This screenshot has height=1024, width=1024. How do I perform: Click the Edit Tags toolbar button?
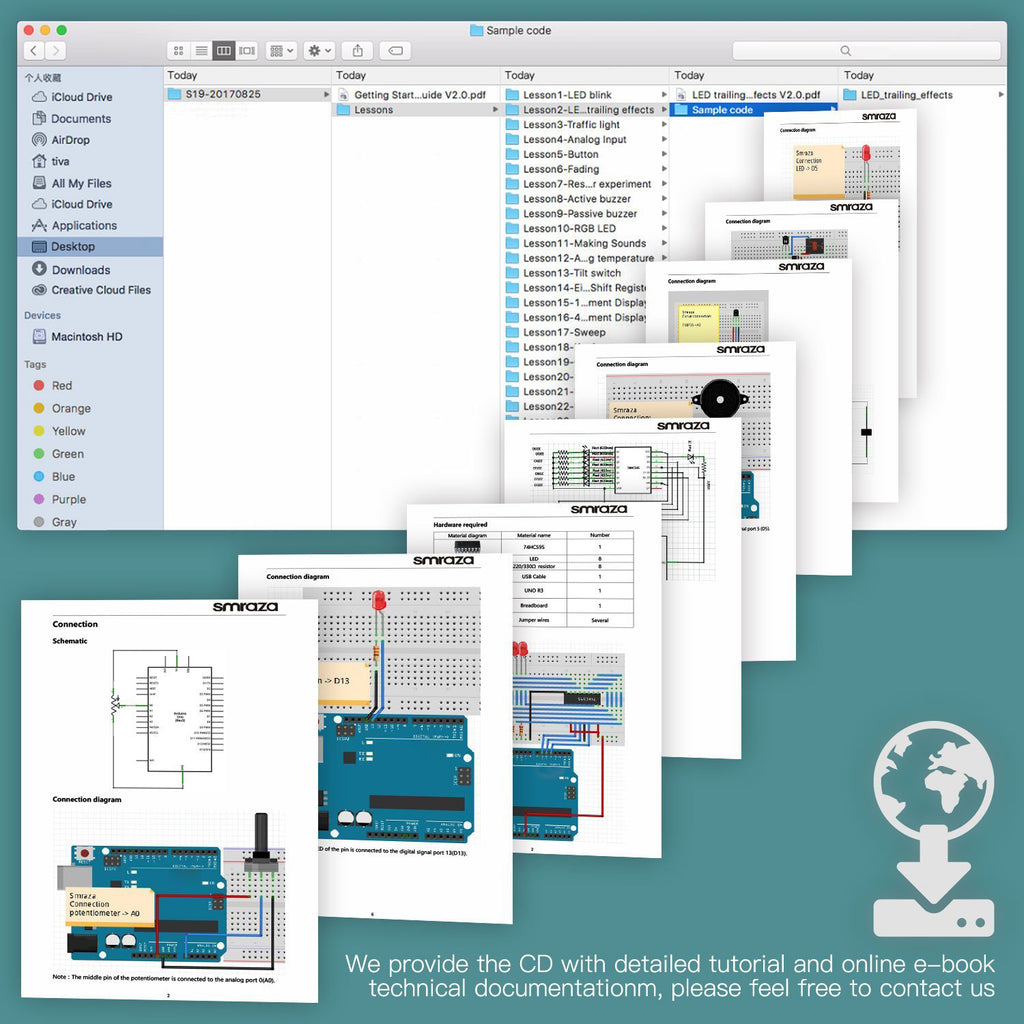[395, 50]
